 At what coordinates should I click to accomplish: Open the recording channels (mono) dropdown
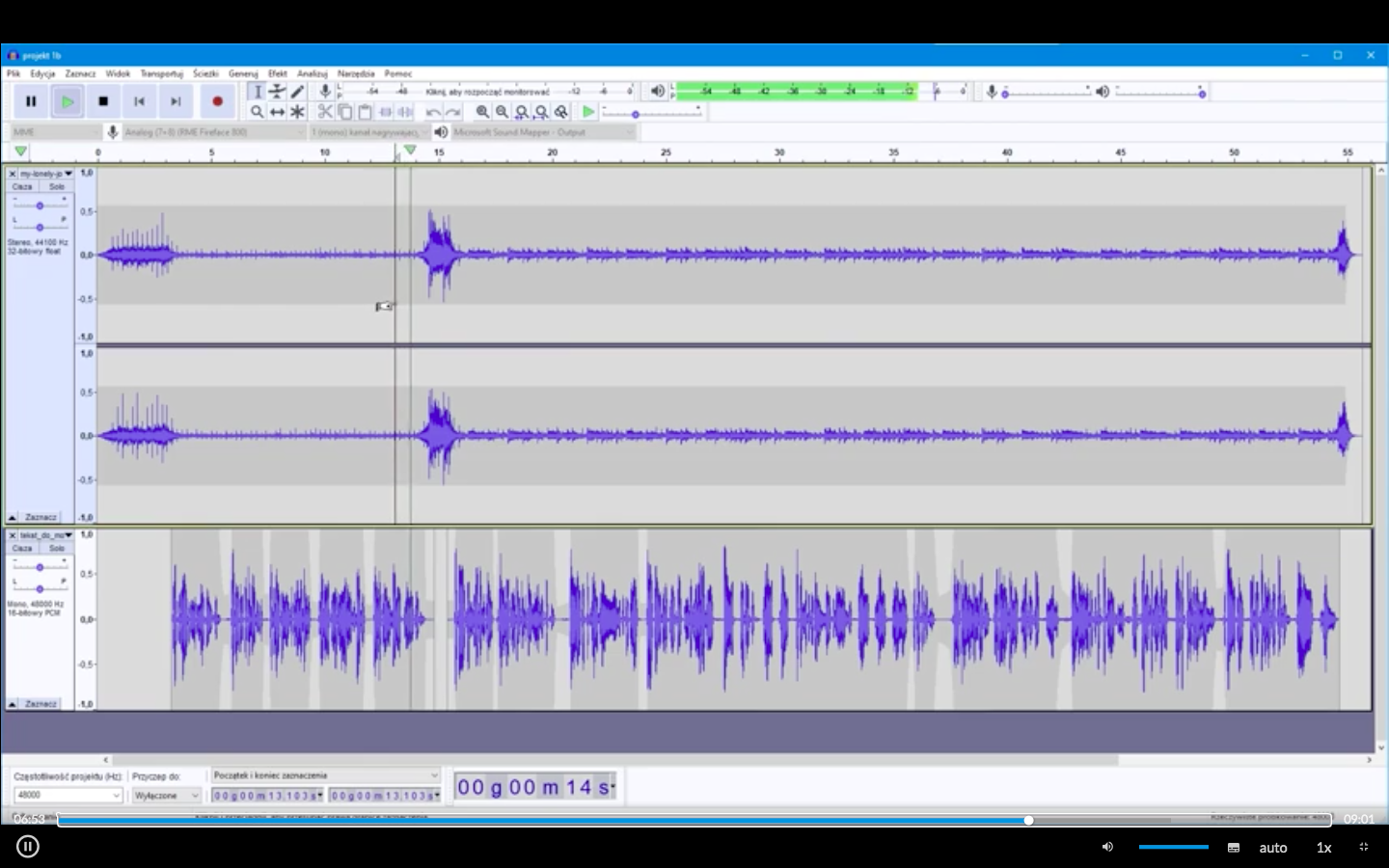(369, 132)
